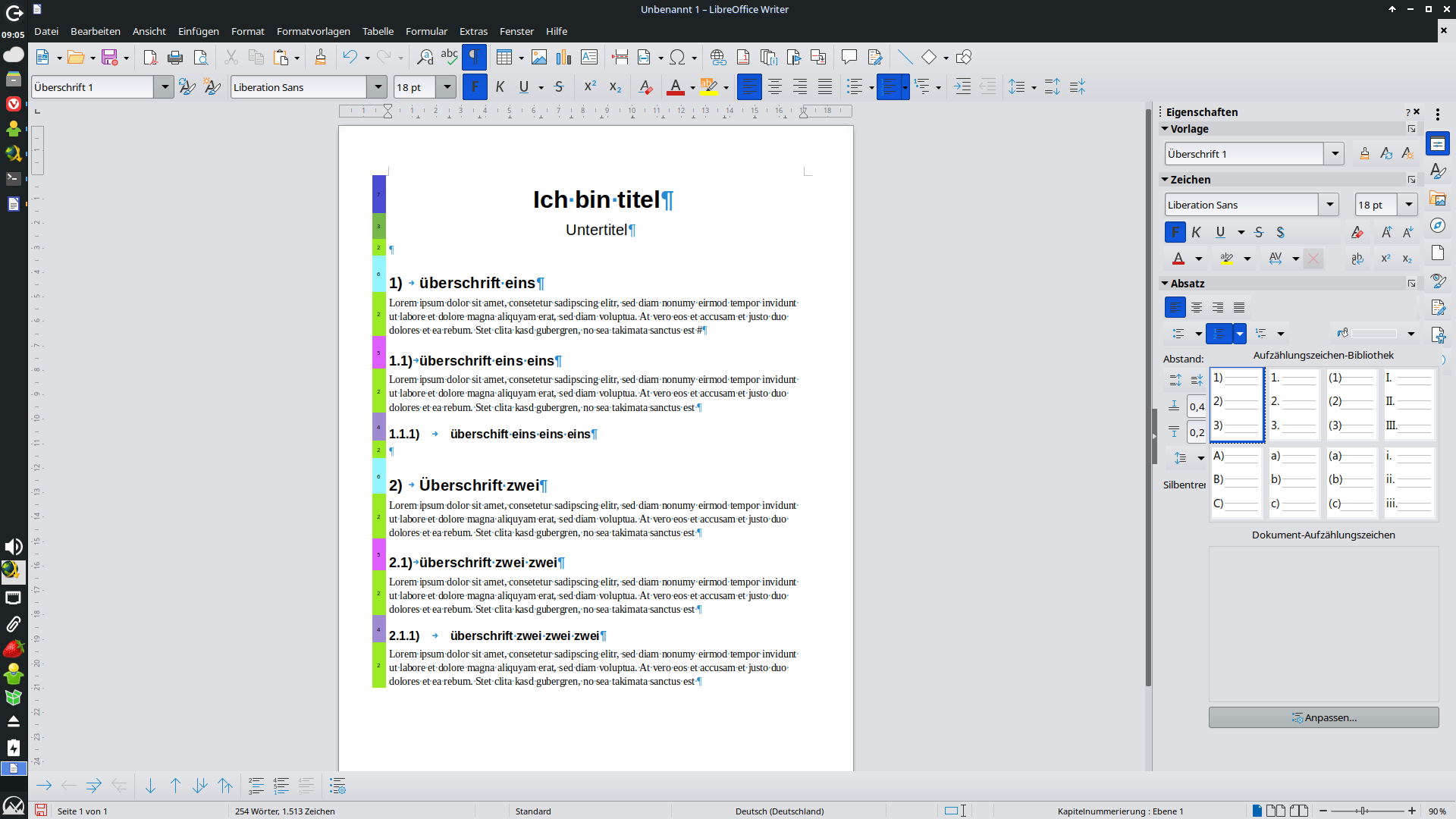The height and width of the screenshot is (819, 1456).
Task: Click the Insert Comment icon
Action: click(849, 58)
